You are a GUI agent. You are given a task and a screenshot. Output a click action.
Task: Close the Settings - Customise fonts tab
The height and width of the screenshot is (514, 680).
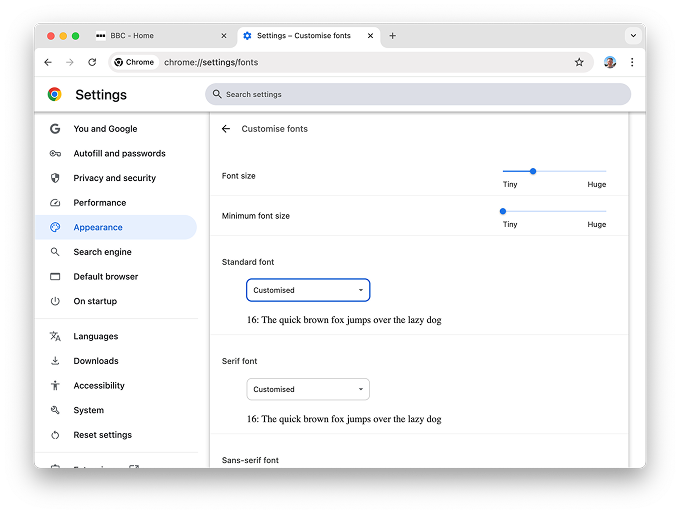pyautogui.click(x=370, y=36)
